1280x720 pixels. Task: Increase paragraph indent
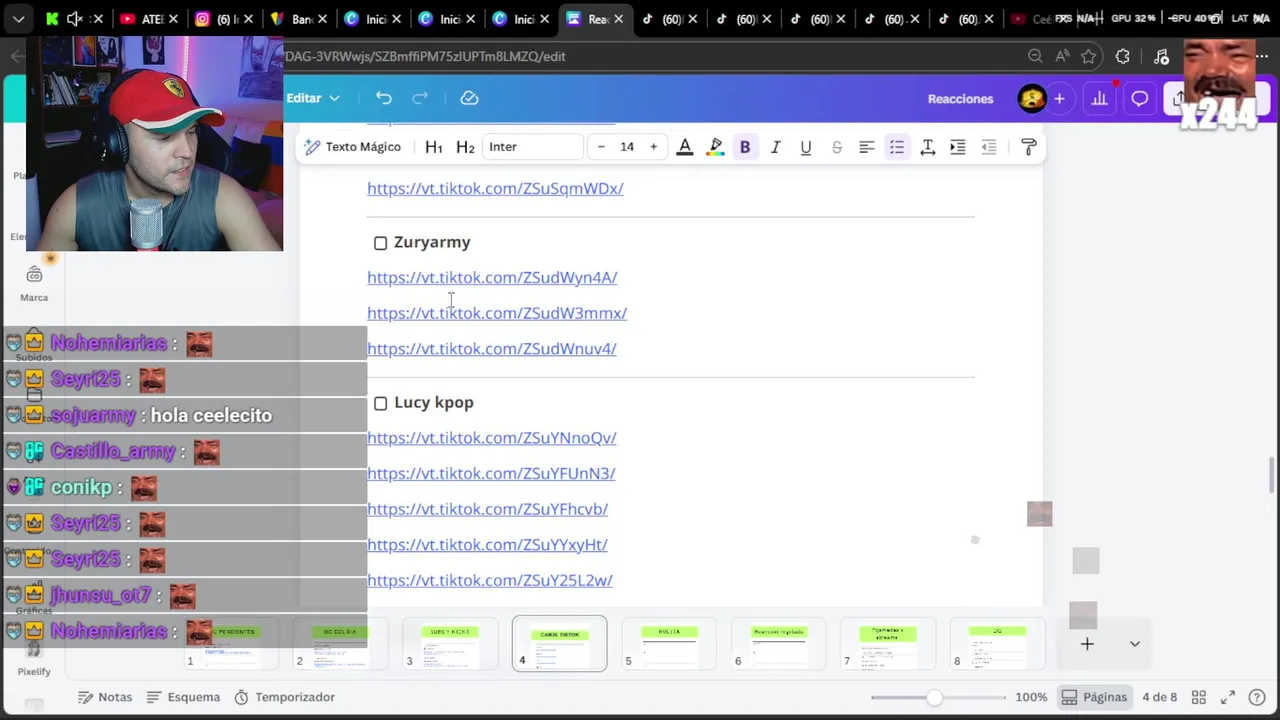click(958, 147)
